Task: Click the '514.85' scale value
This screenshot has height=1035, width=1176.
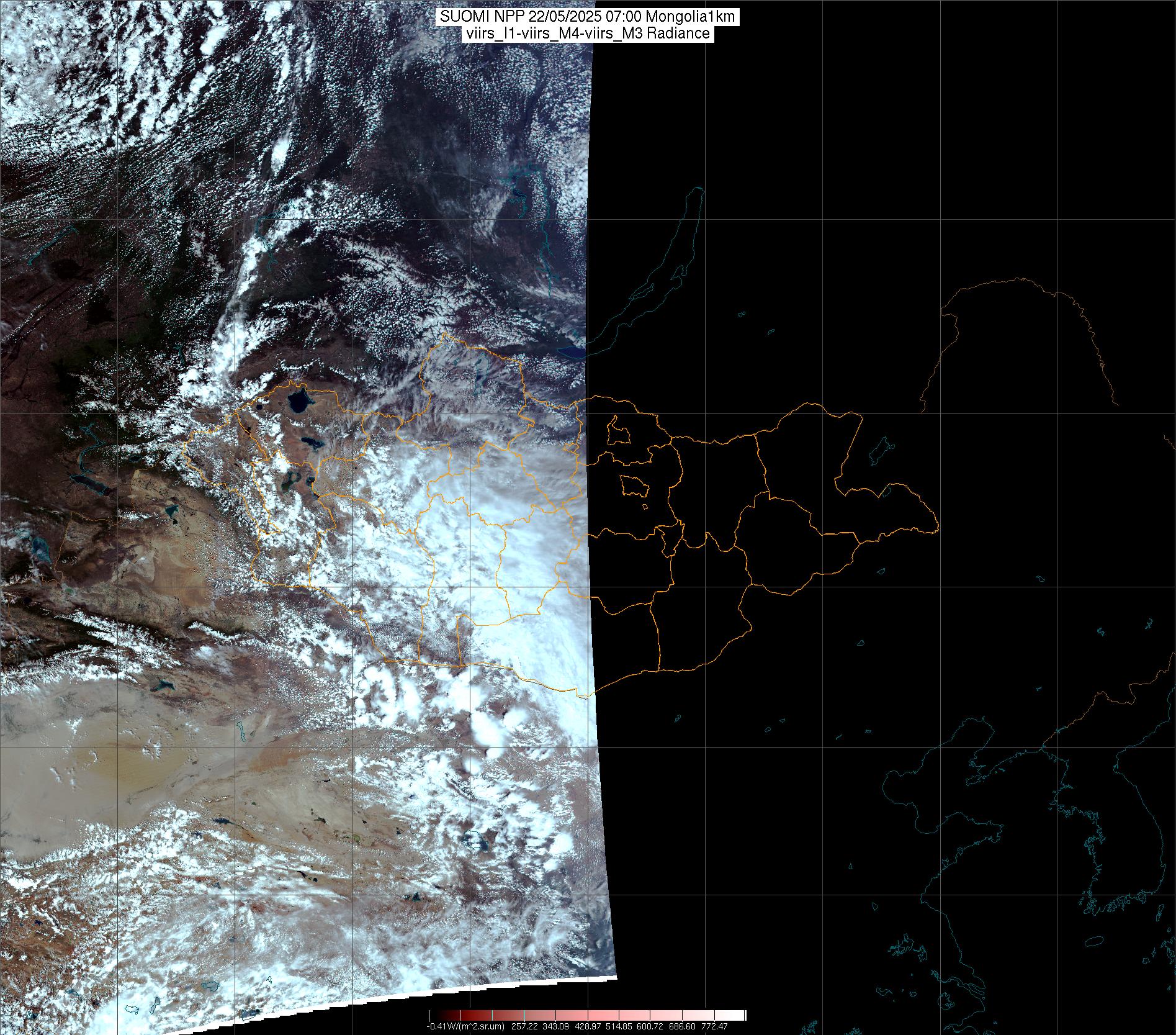Action: click(619, 1026)
